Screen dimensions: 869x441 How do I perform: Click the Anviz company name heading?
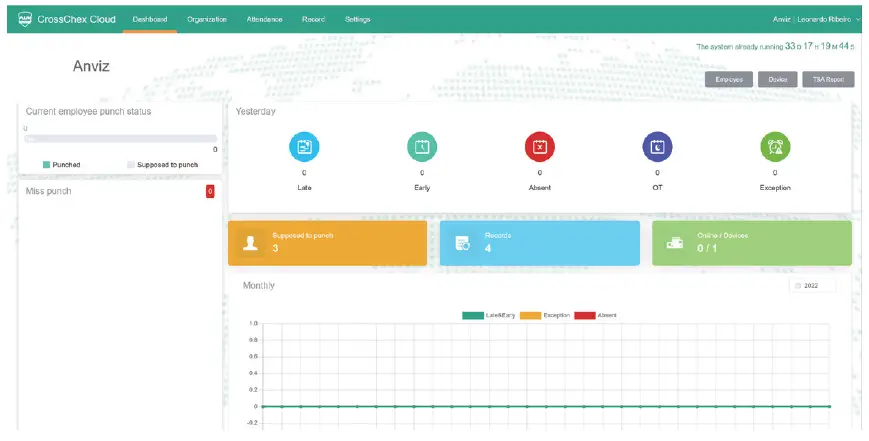pos(91,66)
